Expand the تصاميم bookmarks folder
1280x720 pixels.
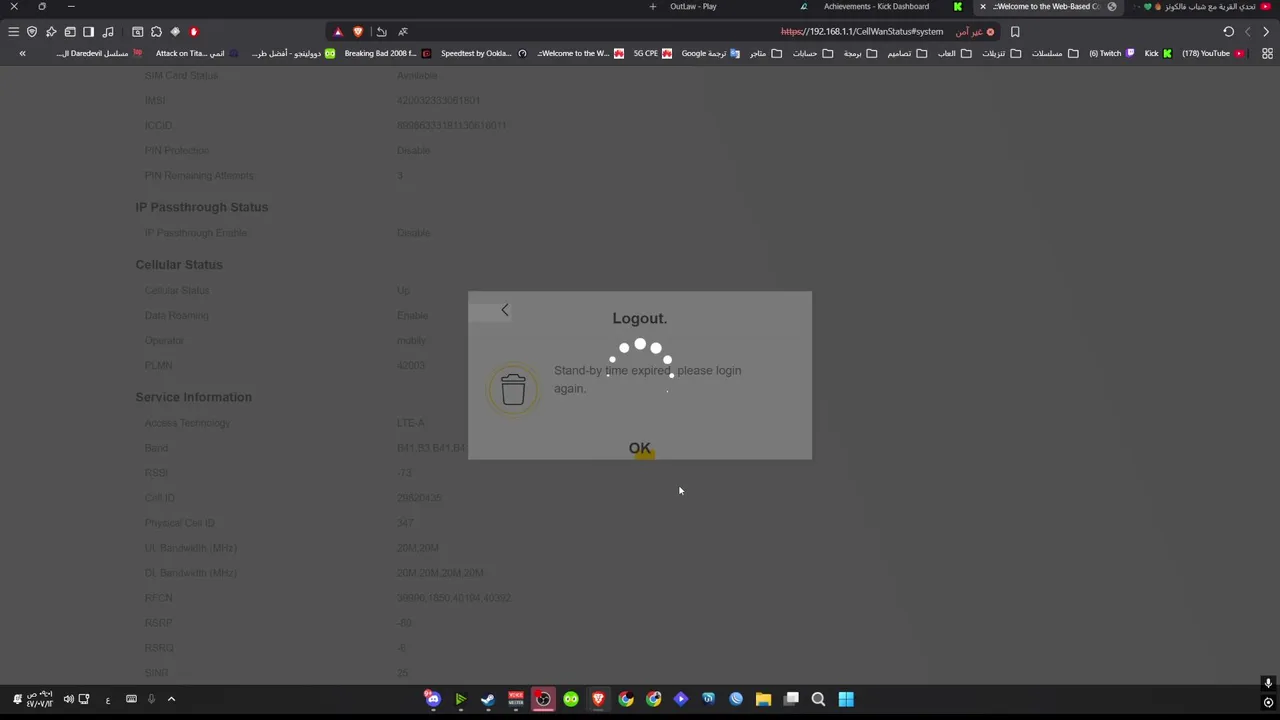pos(907,54)
